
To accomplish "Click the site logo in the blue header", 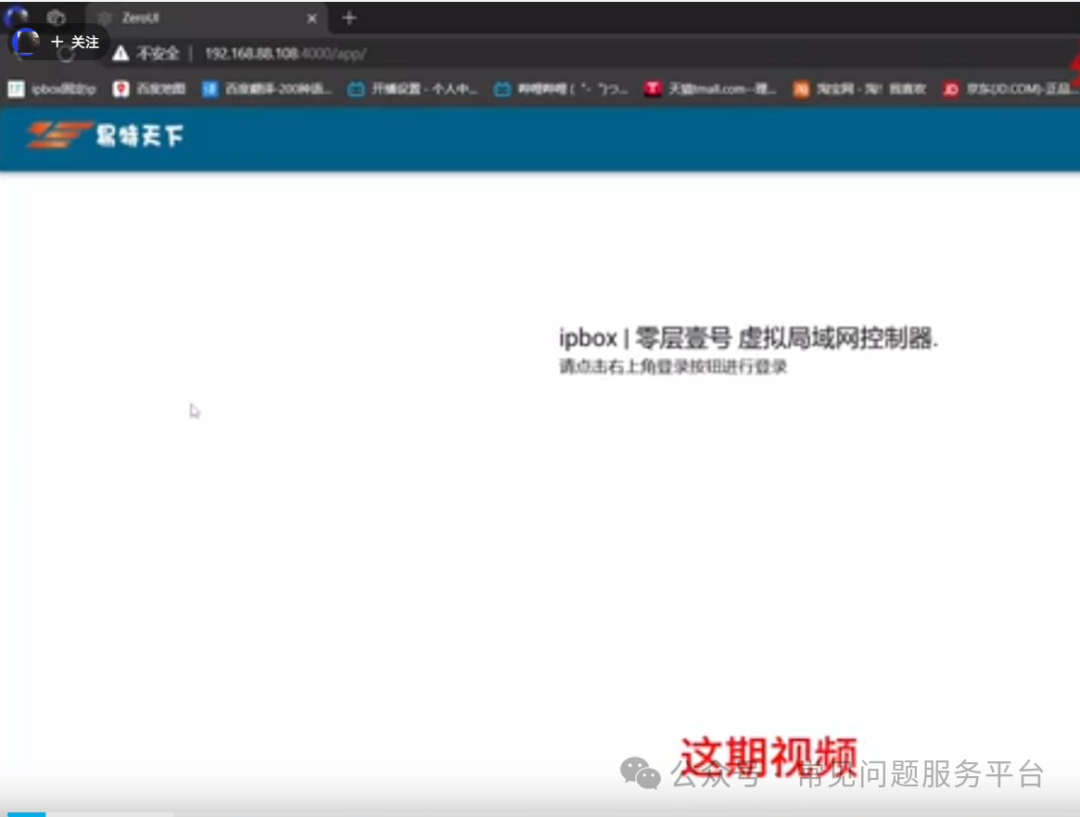I will pyautogui.click(x=105, y=135).
